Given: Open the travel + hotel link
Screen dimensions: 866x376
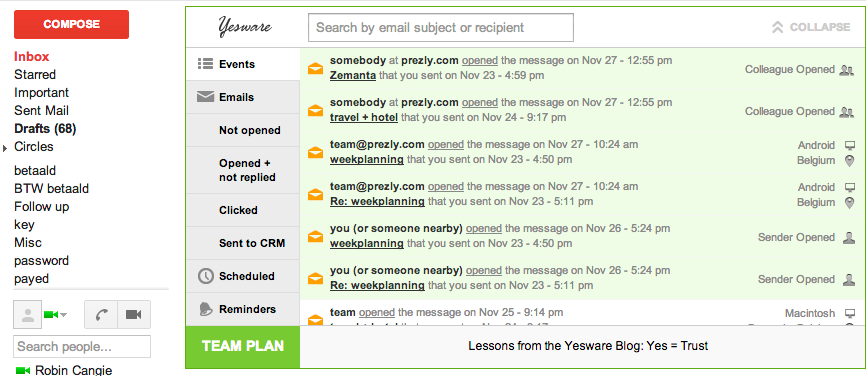Looking at the screenshot, I should point(363,118).
